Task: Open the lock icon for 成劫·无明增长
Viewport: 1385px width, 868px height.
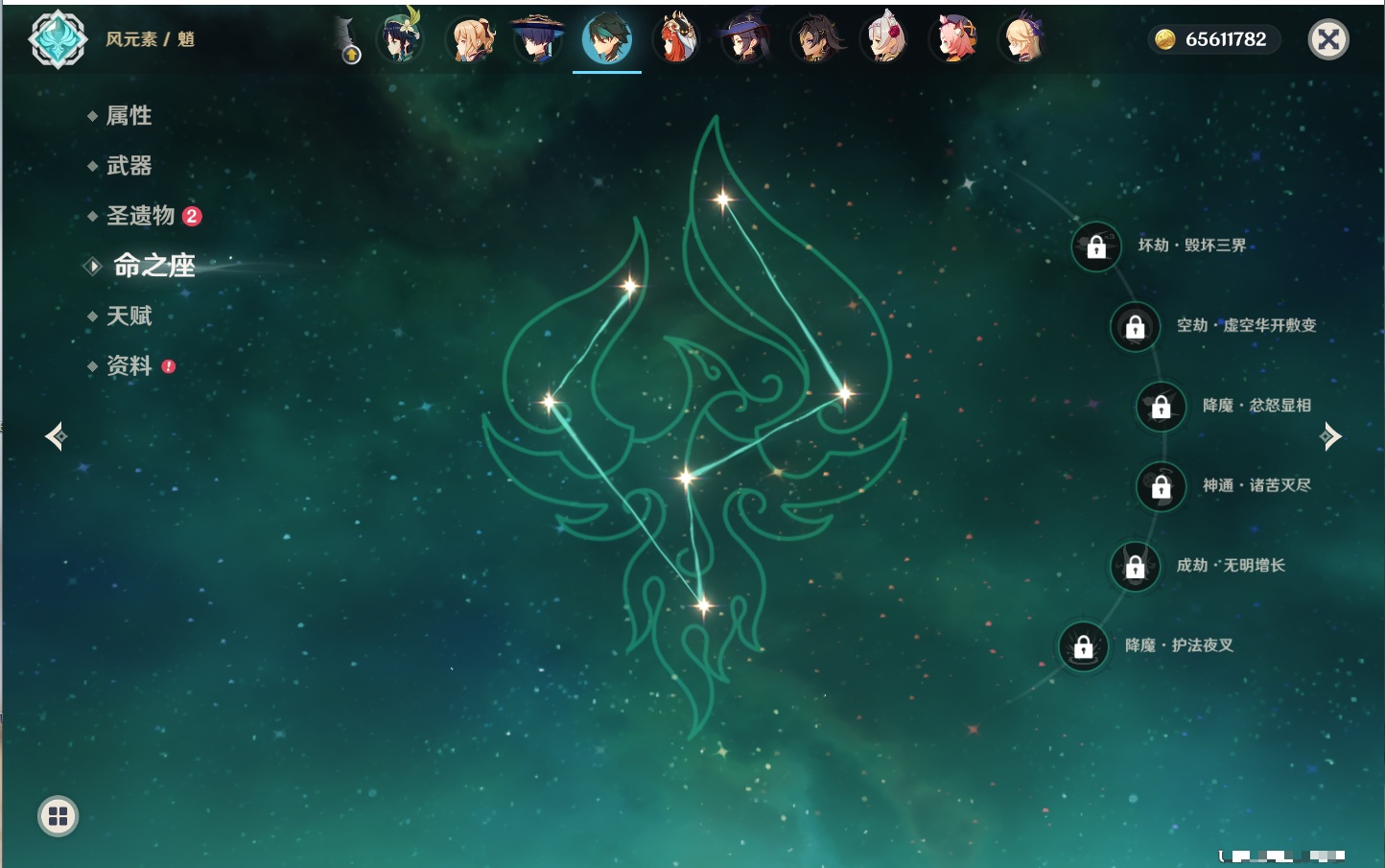Action: pyautogui.click(x=1135, y=566)
